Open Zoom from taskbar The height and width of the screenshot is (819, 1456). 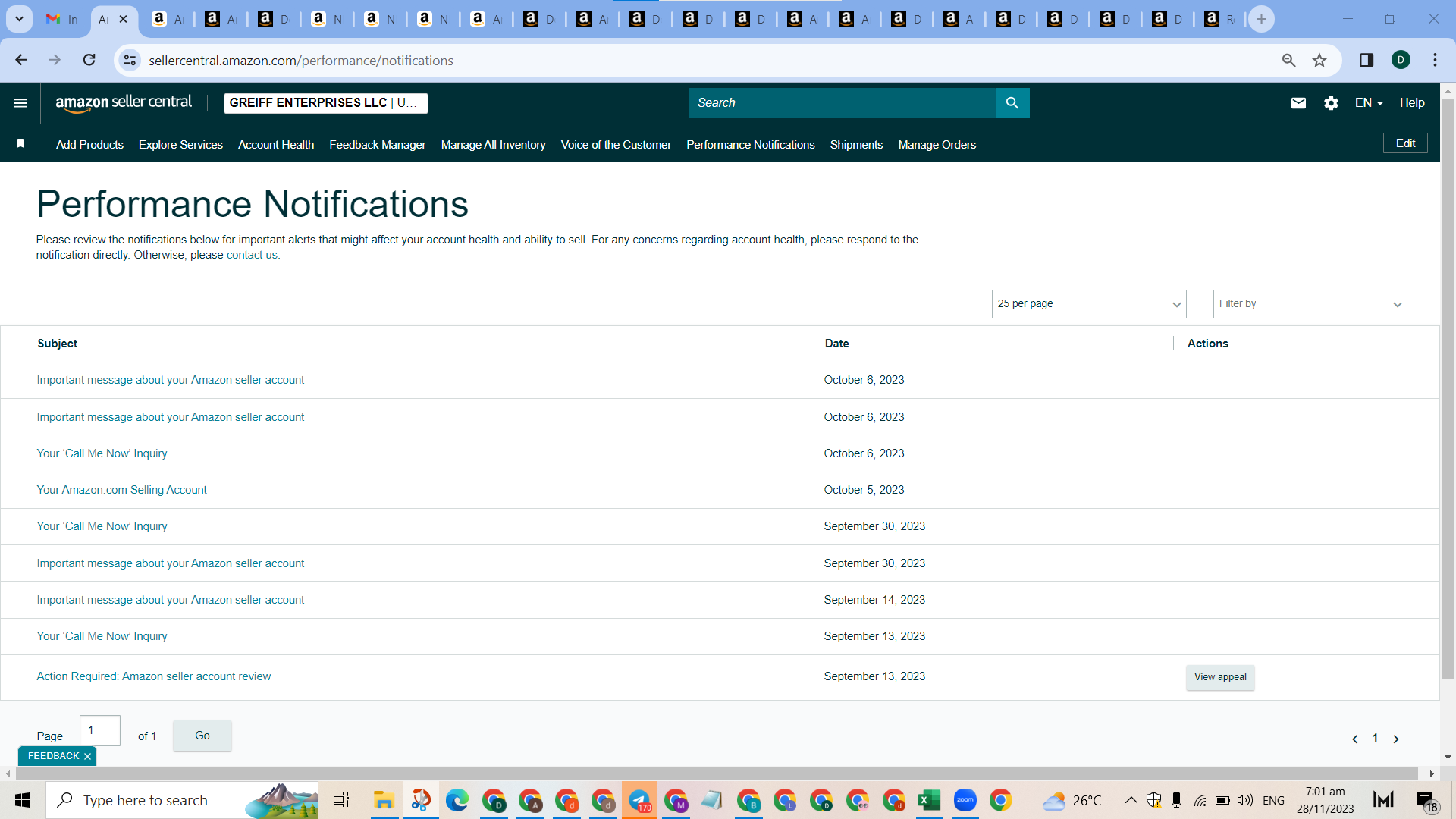point(965,800)
